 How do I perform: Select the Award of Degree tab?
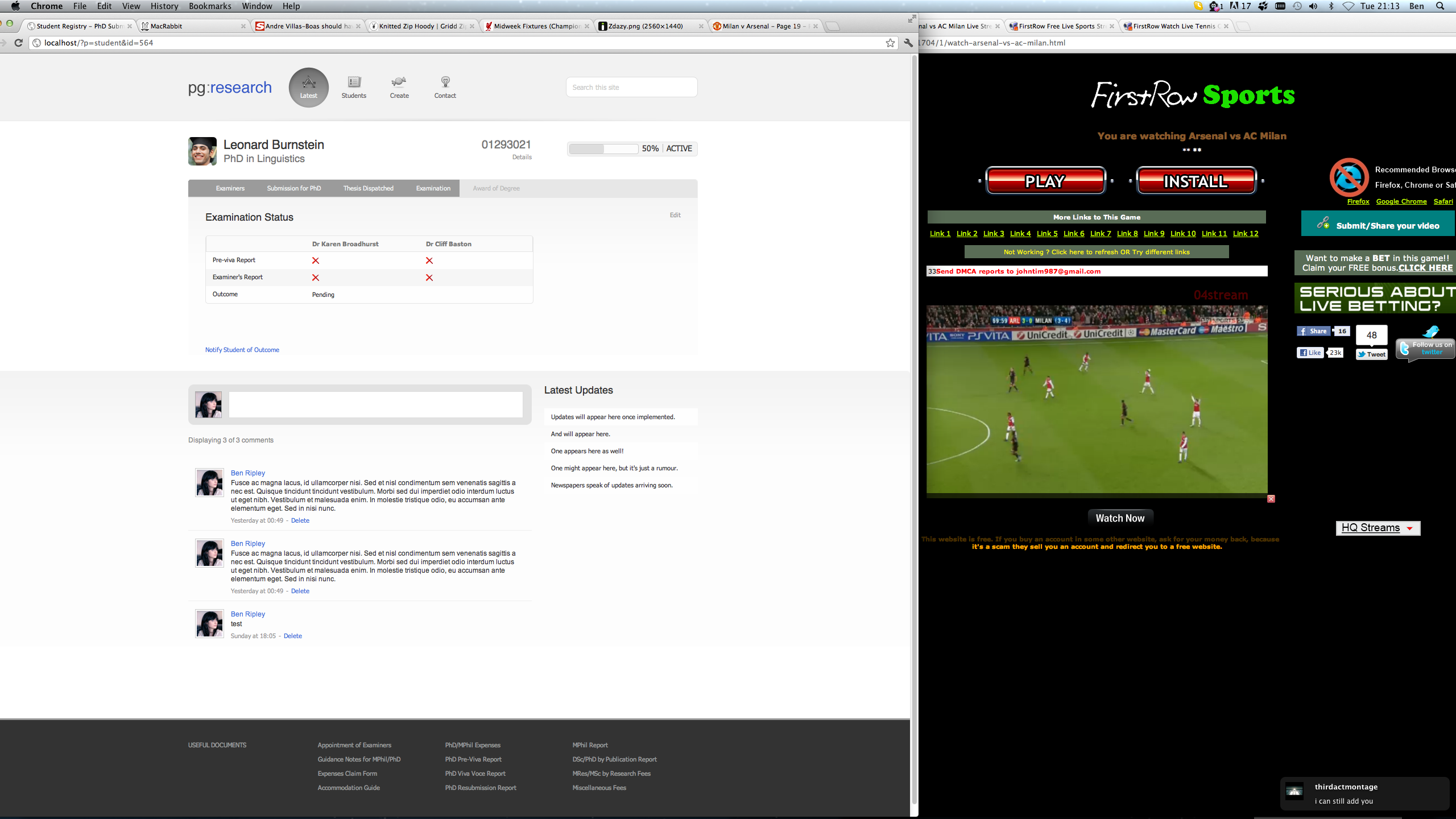click(x=497, y=188)
